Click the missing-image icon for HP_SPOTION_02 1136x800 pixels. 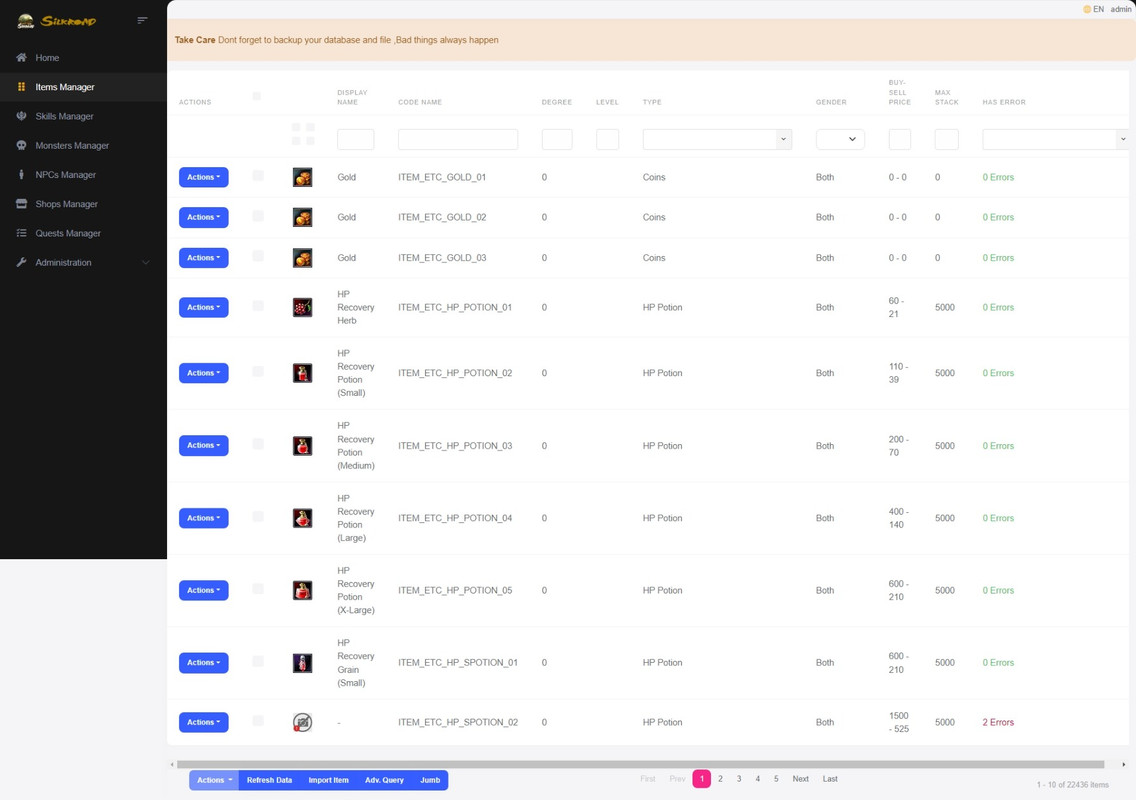click(x=302, y=722)
